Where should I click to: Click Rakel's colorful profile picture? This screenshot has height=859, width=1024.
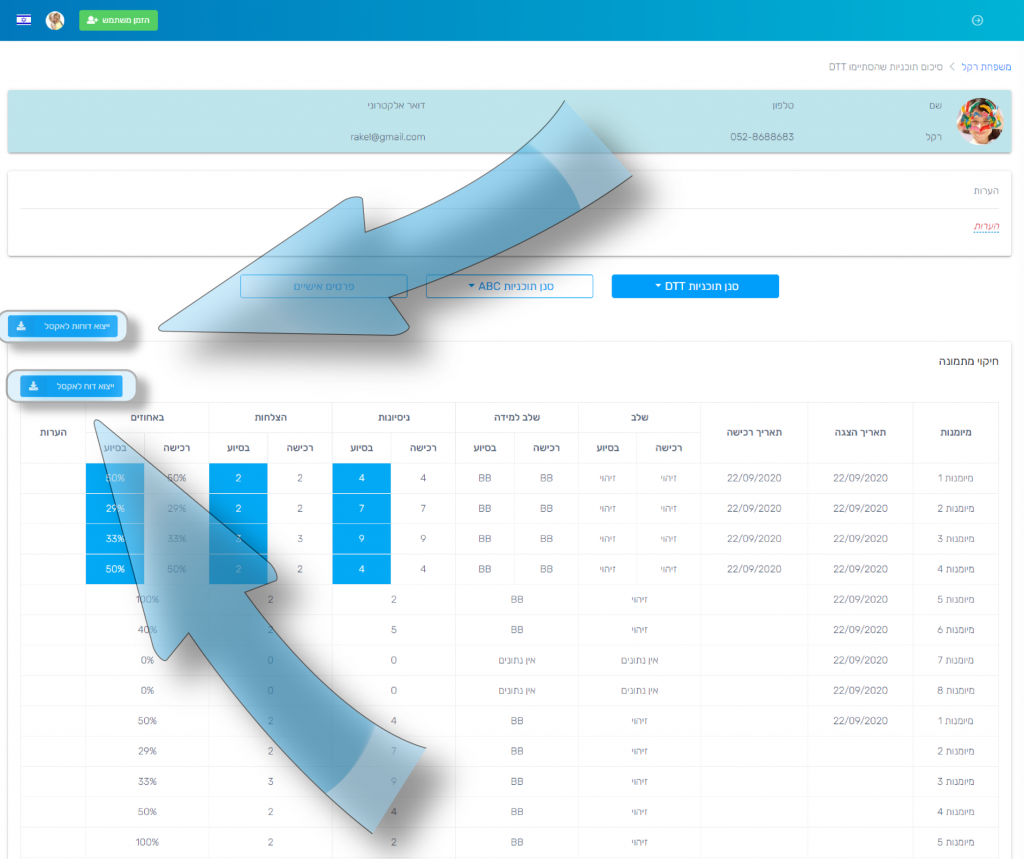click(x=979, y=122)
